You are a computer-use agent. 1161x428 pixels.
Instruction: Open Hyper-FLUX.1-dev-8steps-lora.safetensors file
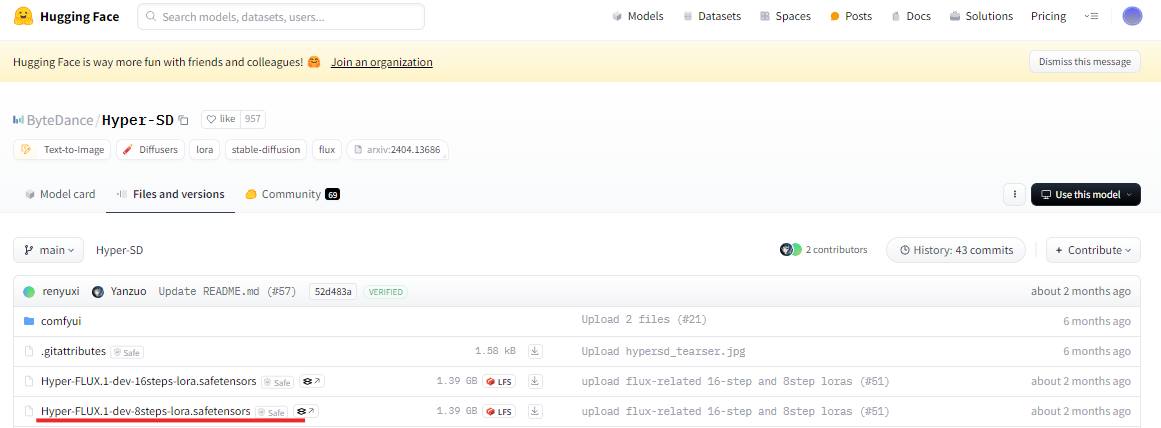point(146,410)
